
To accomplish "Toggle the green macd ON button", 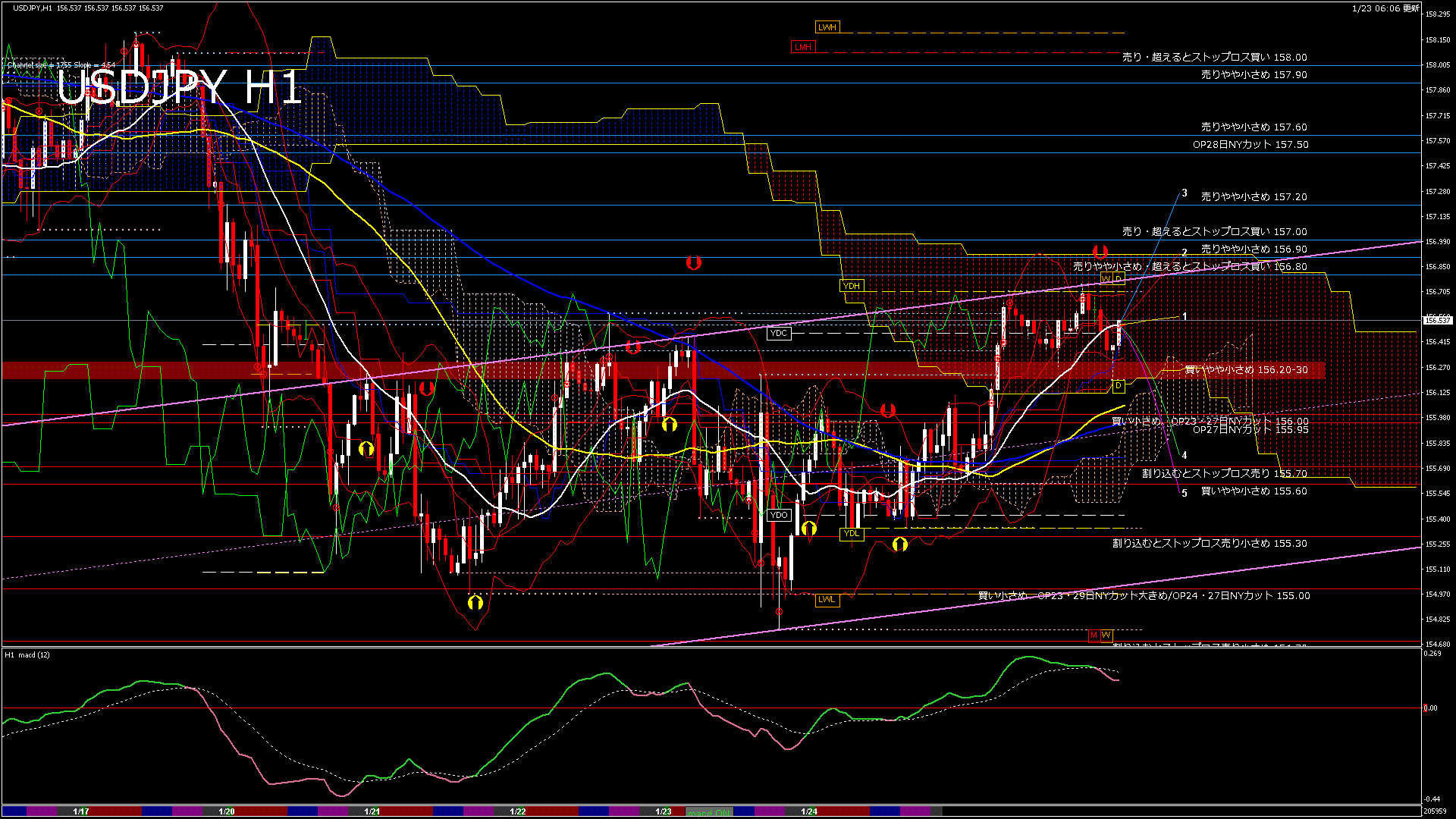I will [x=709, y=812].
